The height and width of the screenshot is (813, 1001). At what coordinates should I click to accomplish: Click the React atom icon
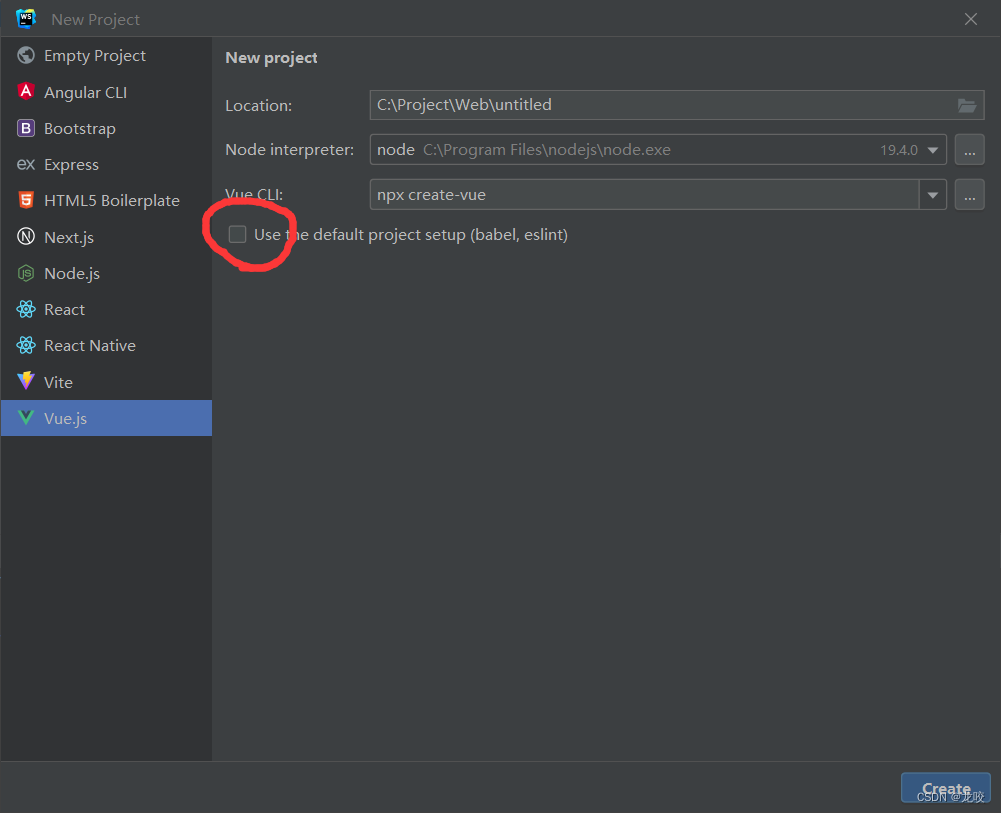[26, 310]
